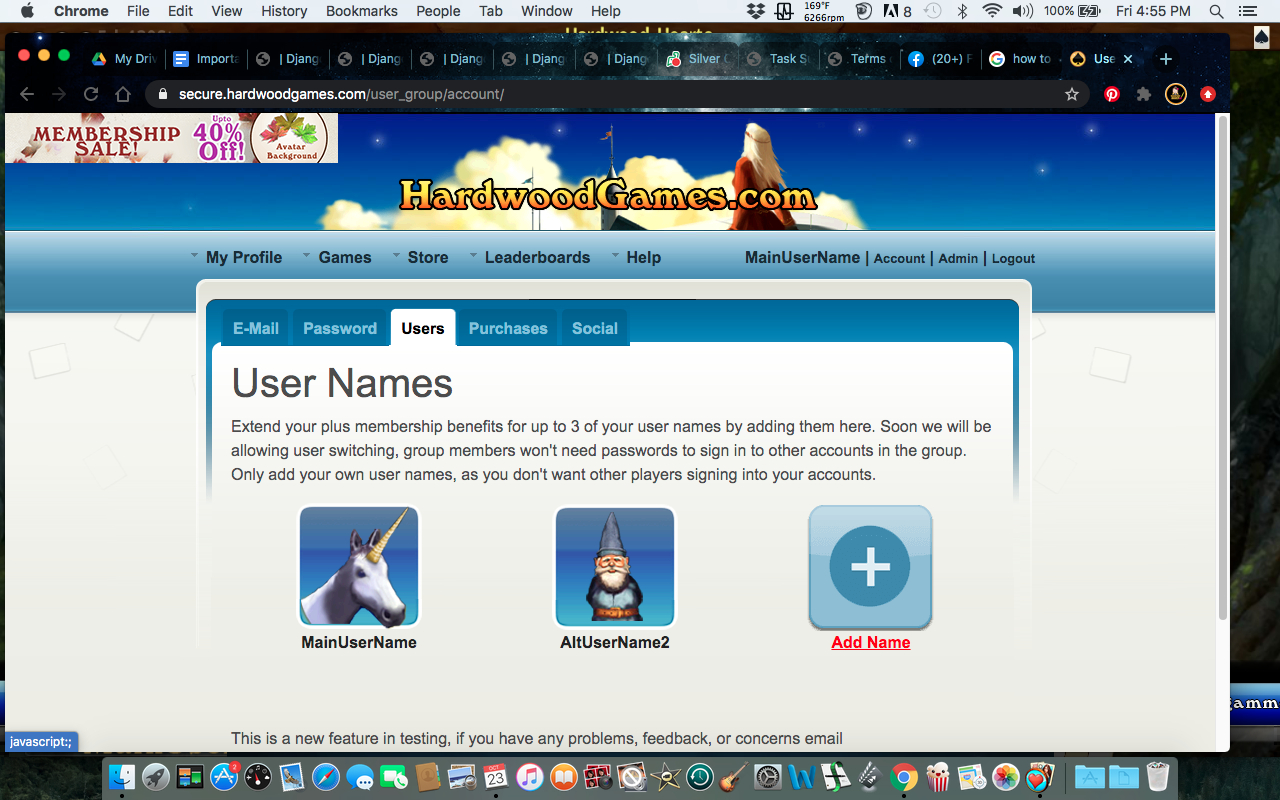Click the Account link in header
This screenshot has width=1280, height=800.
click(x=899, y=258)
